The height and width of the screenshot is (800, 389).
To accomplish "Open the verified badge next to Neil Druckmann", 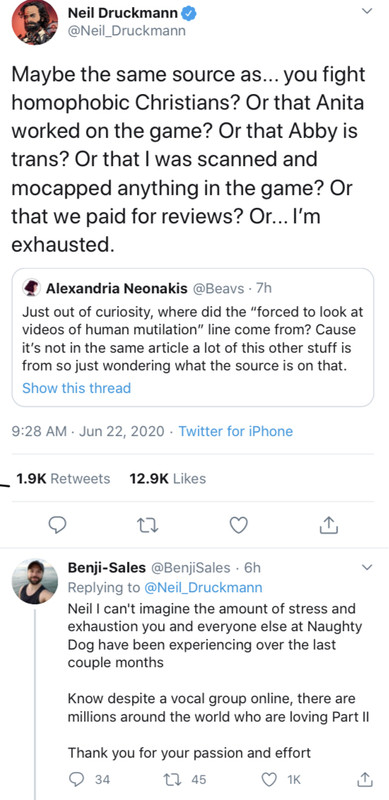I will pyautogui.click(x=190, y=14).
